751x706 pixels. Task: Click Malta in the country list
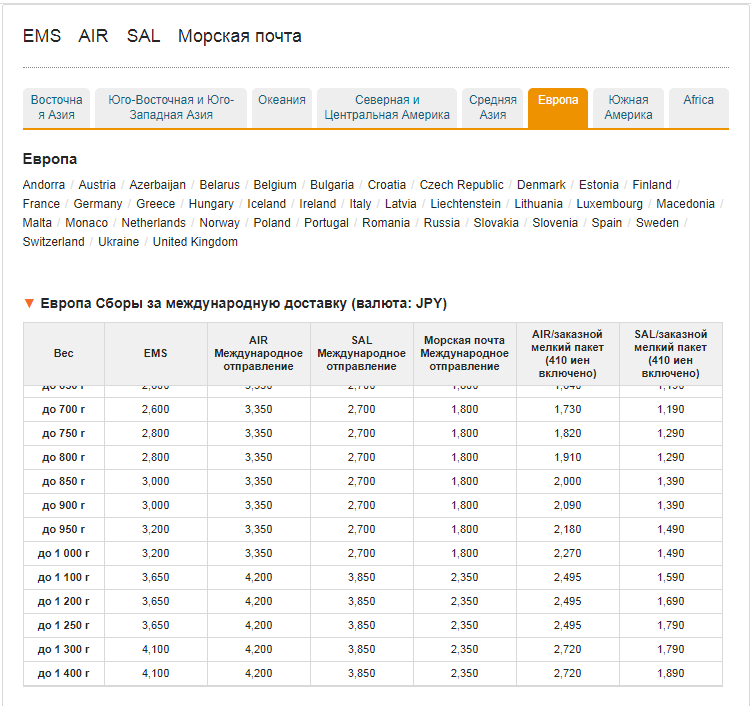37,223
